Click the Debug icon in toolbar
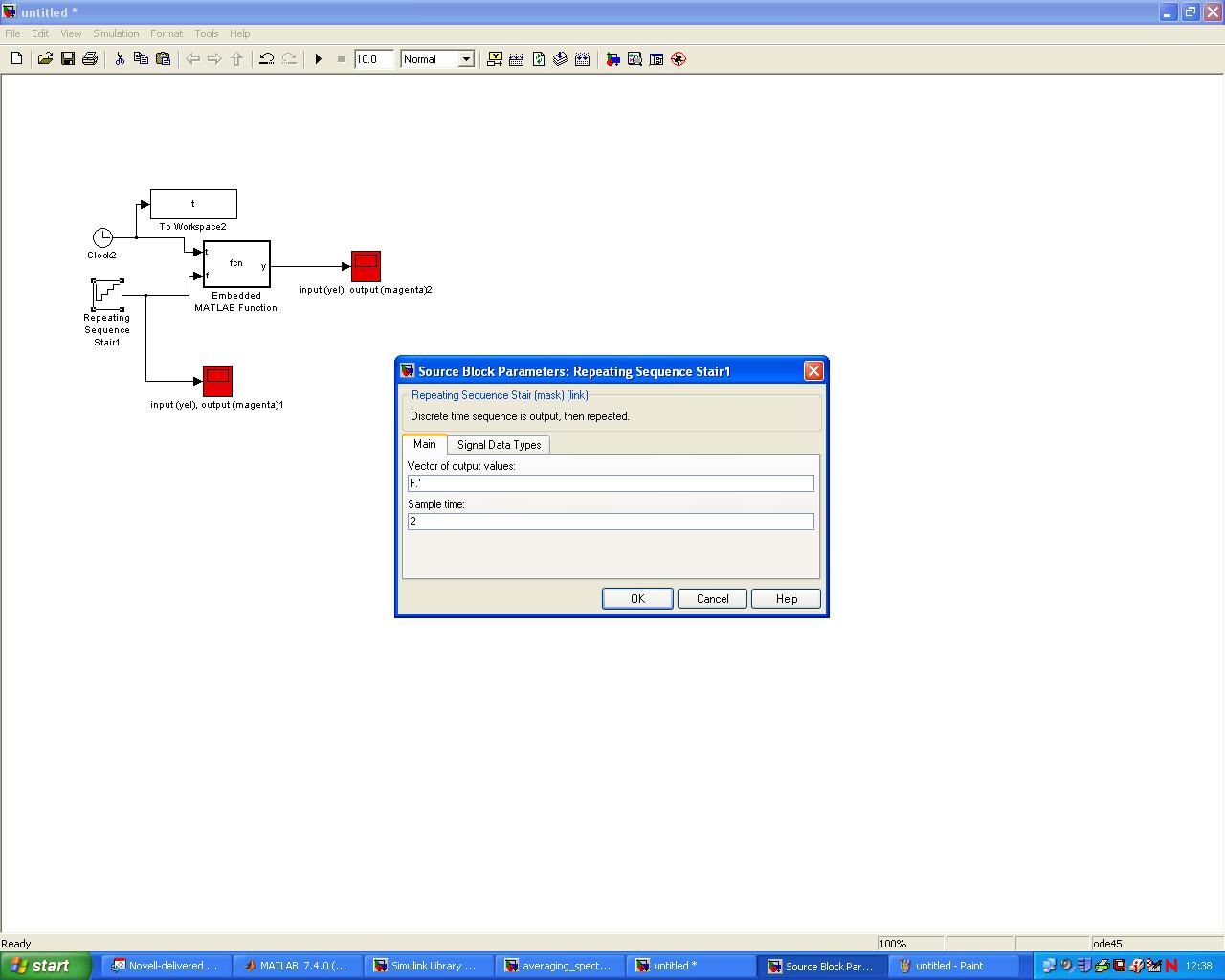1225x980 pixels. [x=679, y=59]
